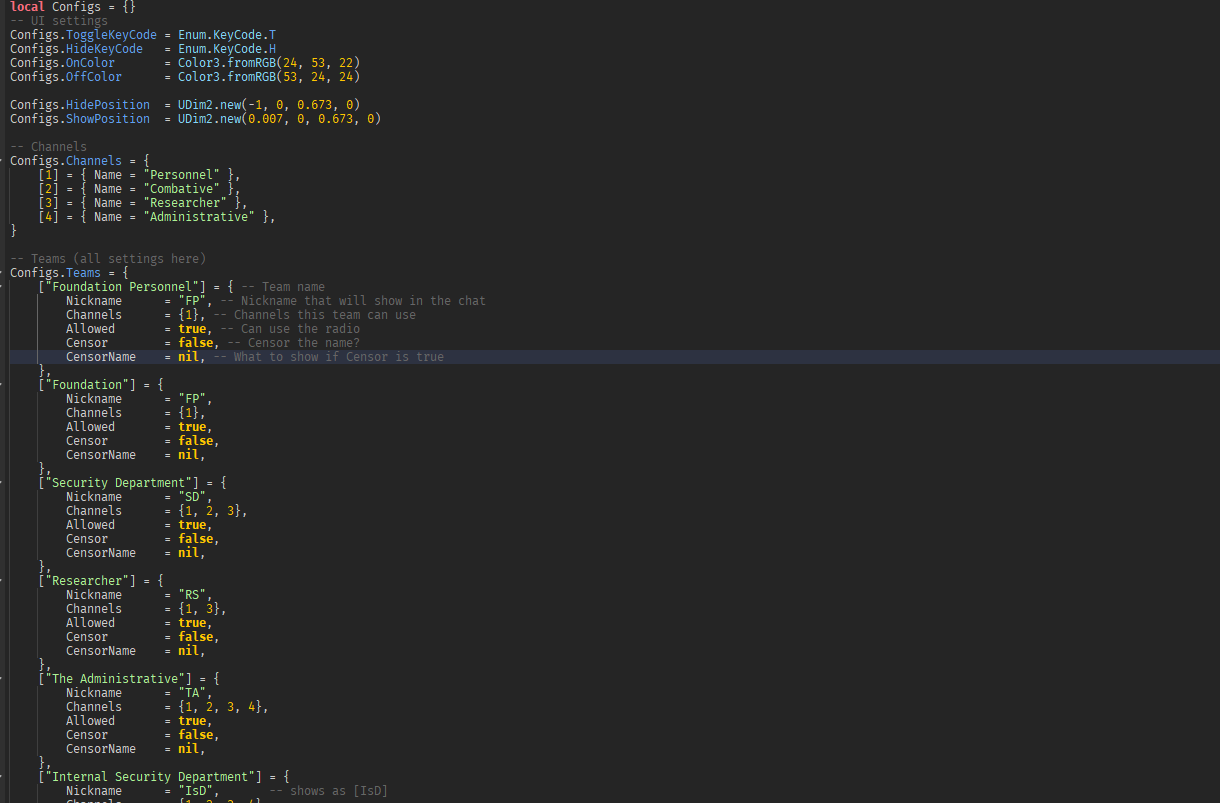
Task: Click UDim2.new(0.007, 0, 0.673, 0) value
Action: (x=280, y=119)
